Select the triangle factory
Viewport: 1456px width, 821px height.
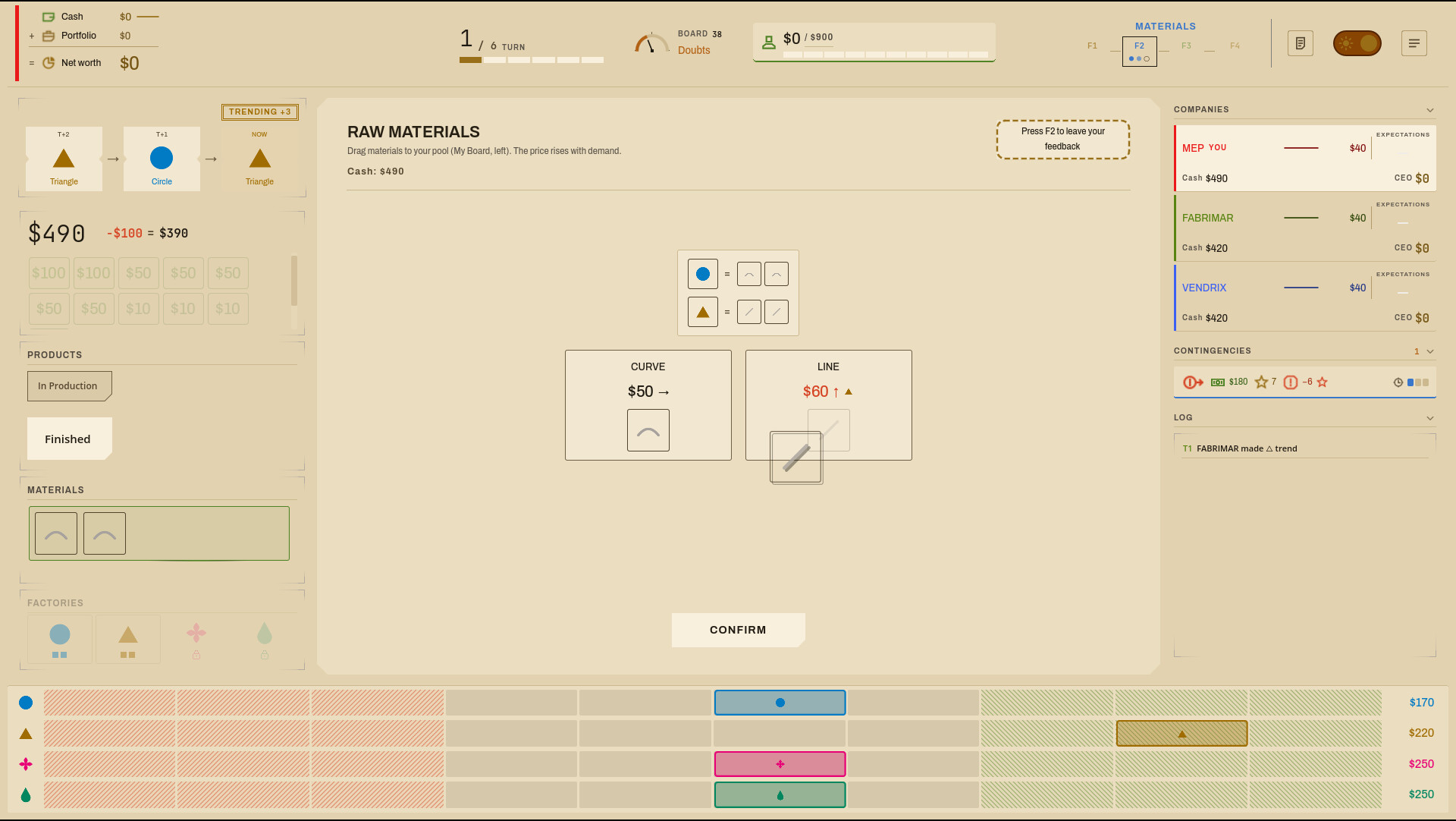(x=128, y=640)
